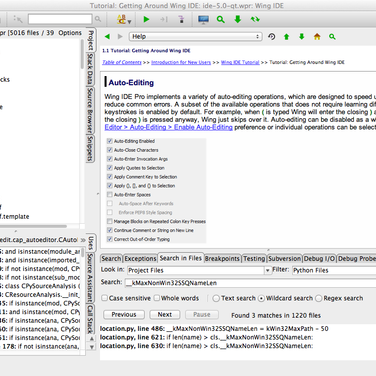Open the vertical Source Assistant tab
This screenshot has width=376, height=376.
90,278
